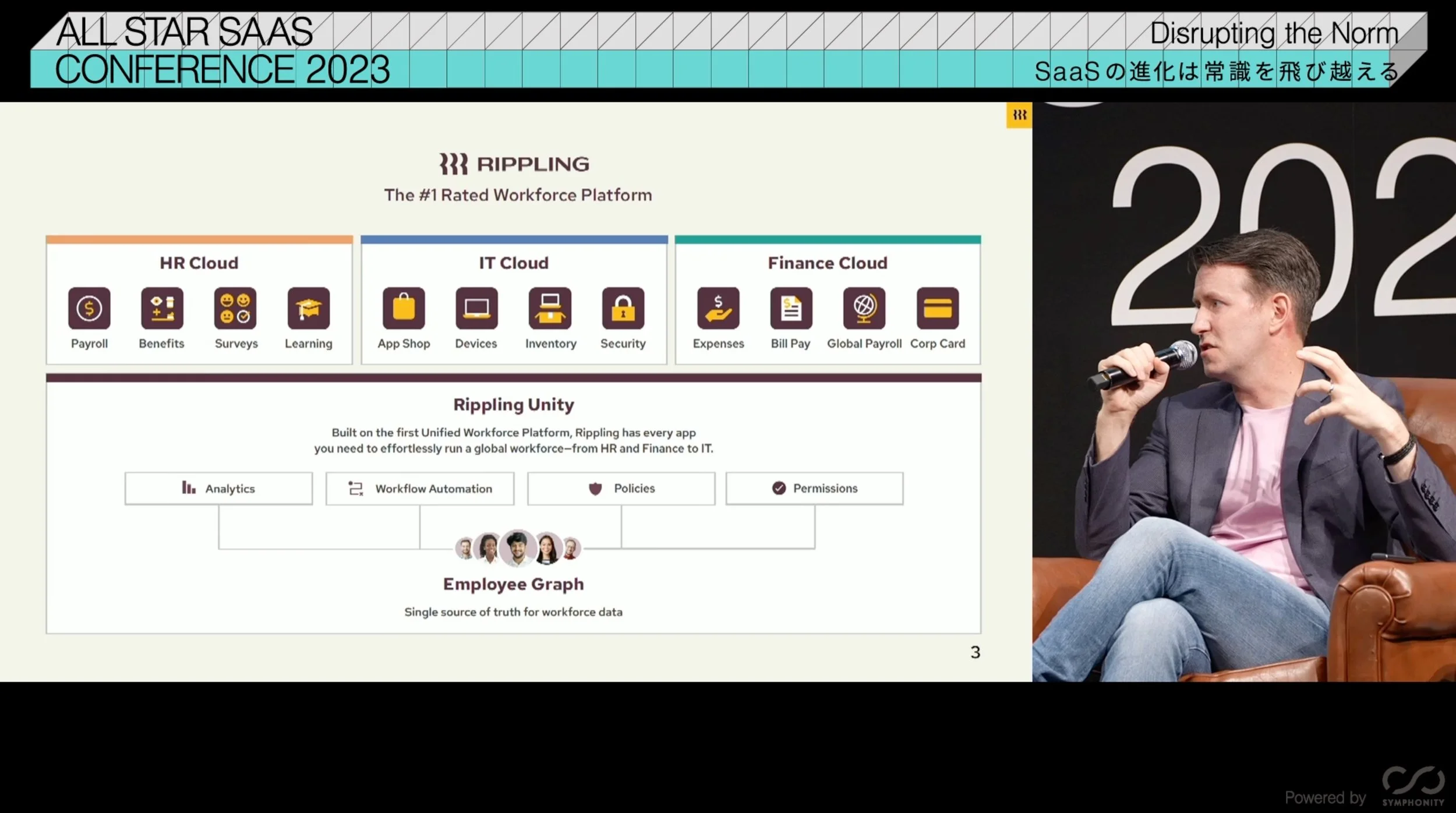Select the Devices laptop icon
Screen dimensions: 1456x813
[476, 308]
